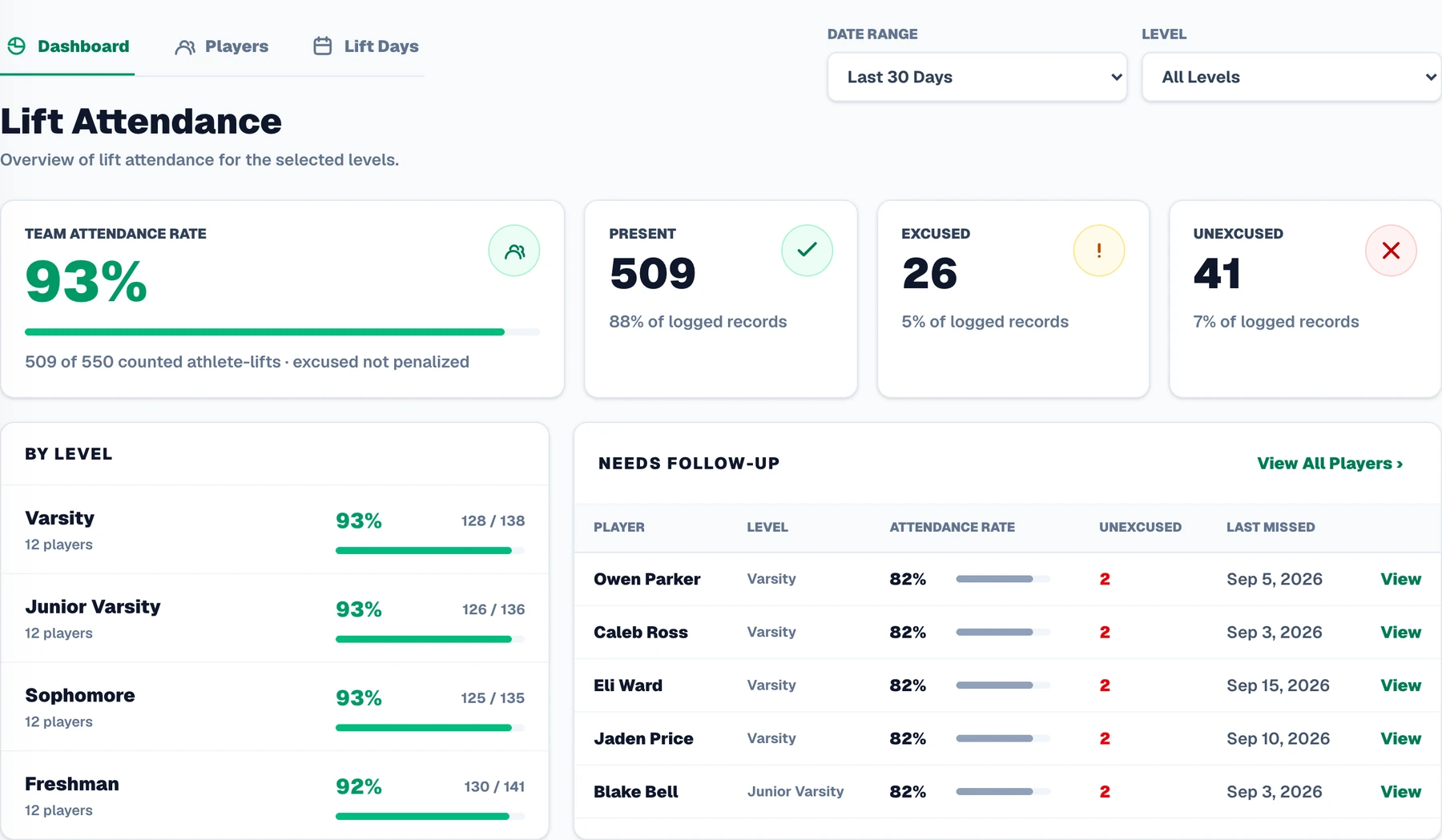Switch to the Dashboard tab
Viewport: 1442px width, 840px height.
[x=67, y=46]
